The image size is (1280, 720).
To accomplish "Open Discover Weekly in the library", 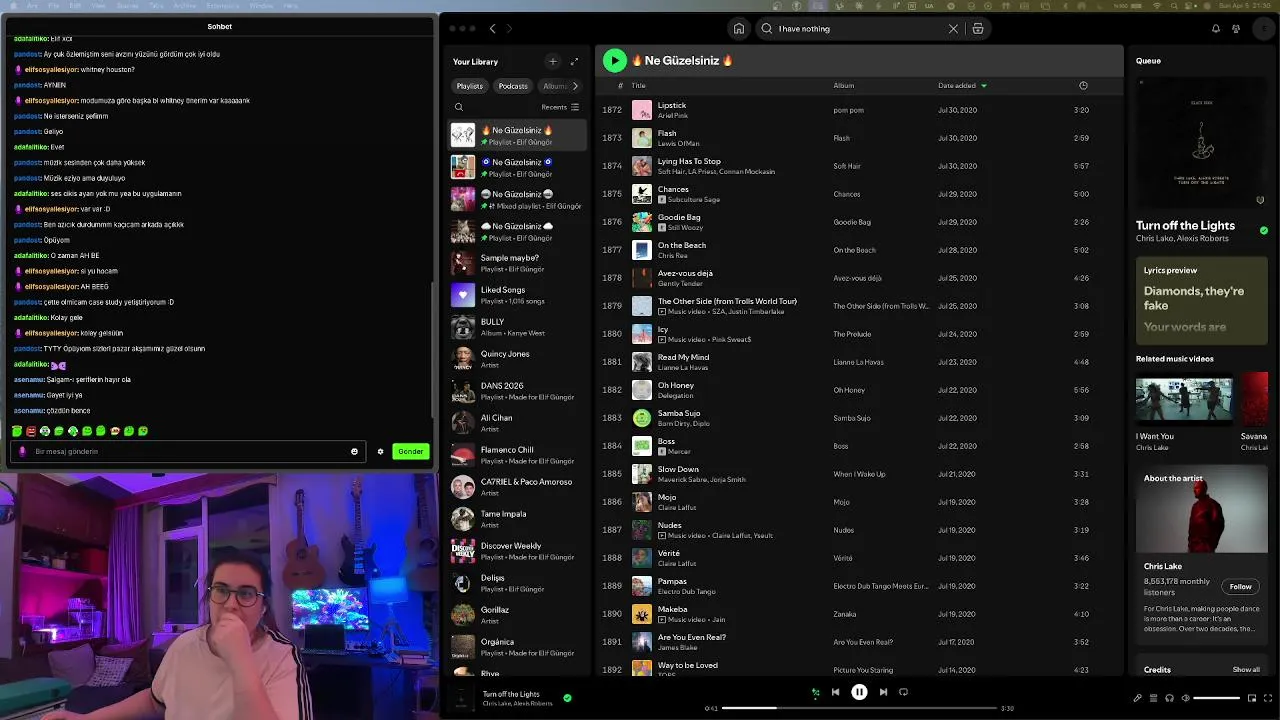I will (x=517, y=551).
